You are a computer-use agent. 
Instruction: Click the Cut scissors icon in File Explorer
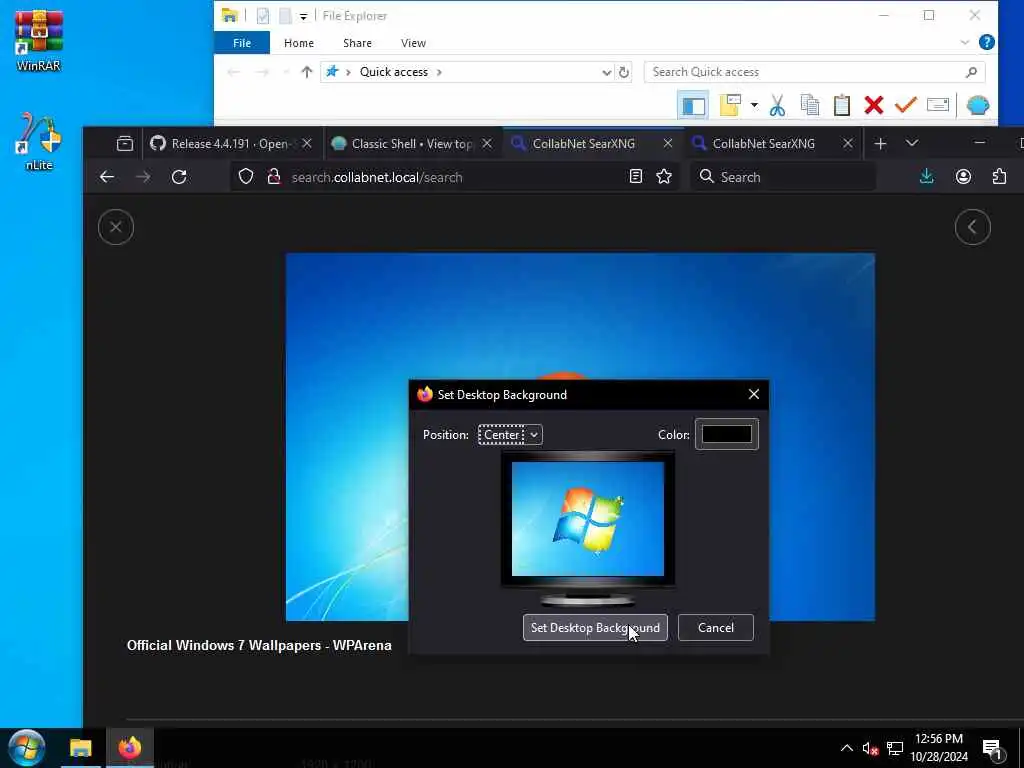pos(777,105)
